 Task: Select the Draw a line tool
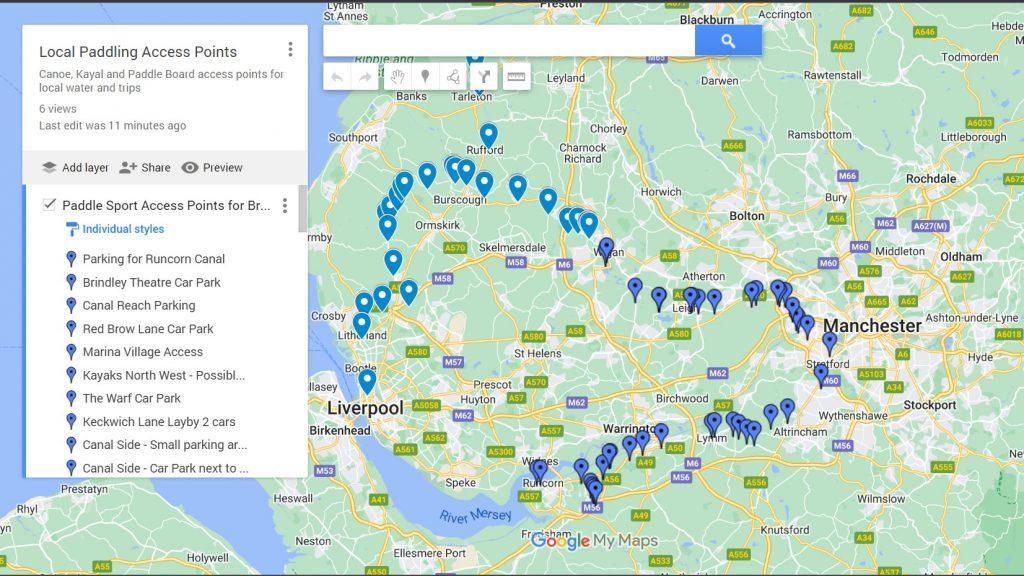pos(455,77)
